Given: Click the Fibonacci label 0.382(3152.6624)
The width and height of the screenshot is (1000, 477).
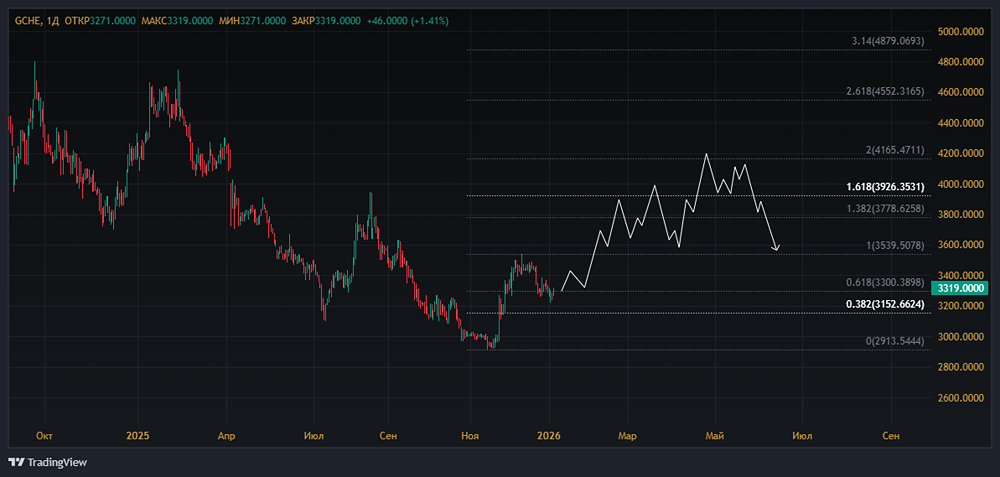Looking at the screenshot, I should click(885, 305).
